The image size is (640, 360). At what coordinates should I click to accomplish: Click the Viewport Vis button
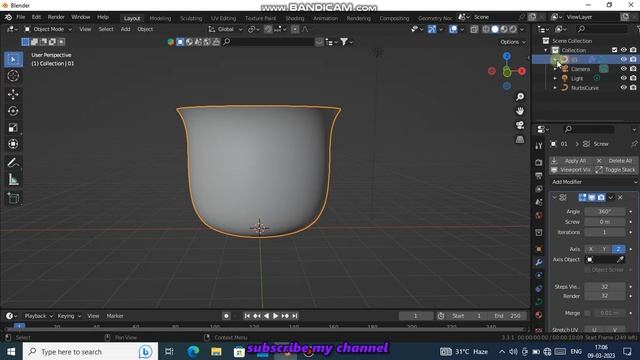[571, 170]
